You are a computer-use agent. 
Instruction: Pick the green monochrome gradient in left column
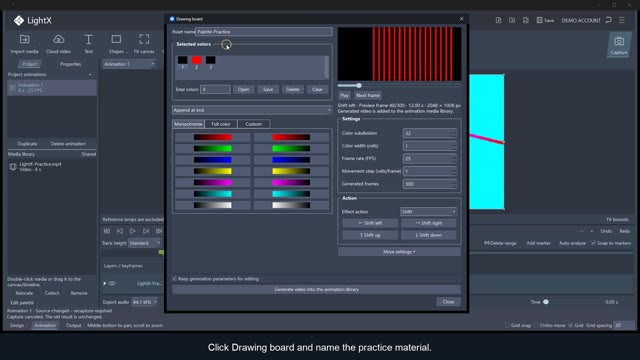coord(213,149)
